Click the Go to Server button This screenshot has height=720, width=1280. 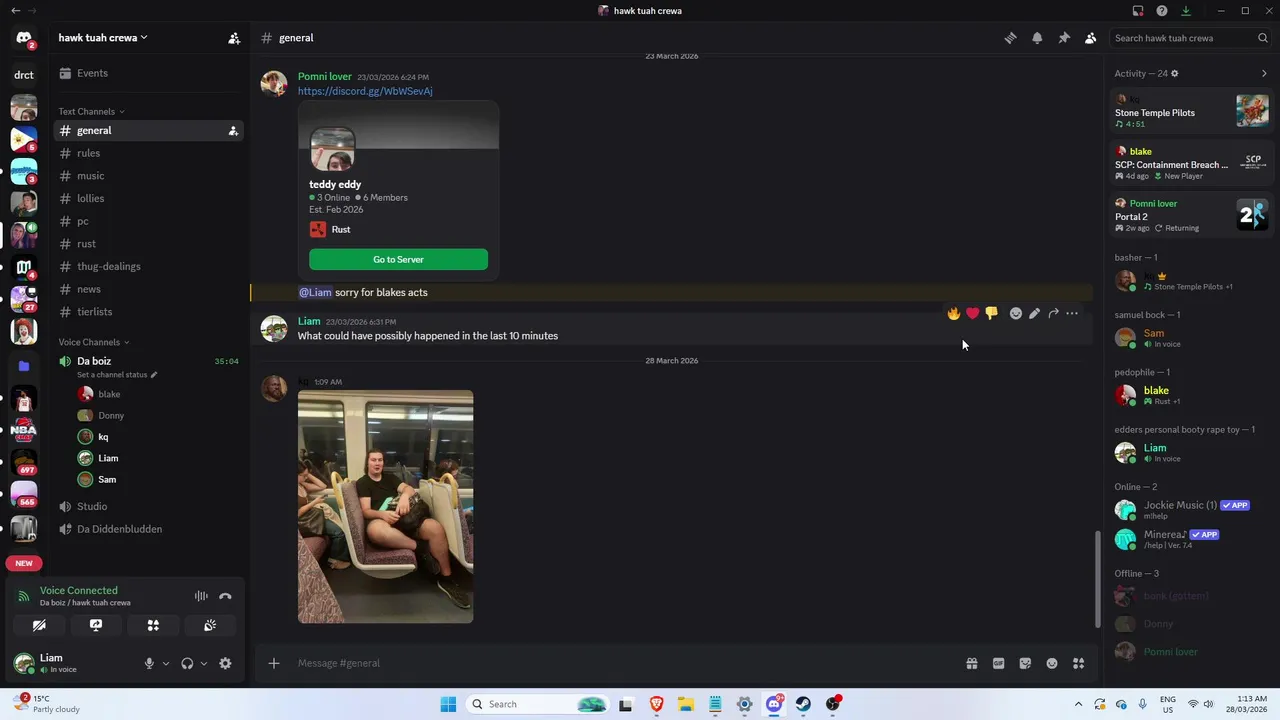[x=398, y=259]
